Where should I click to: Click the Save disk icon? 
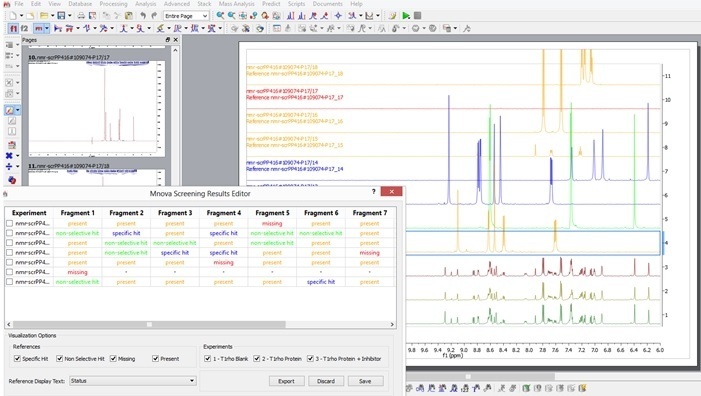[x=61, y=16]
